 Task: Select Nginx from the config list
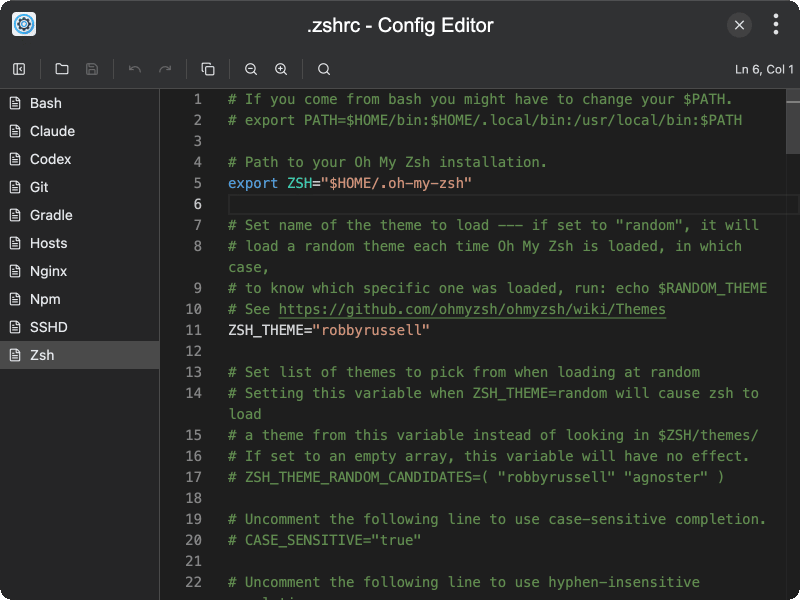click(48, 271)
